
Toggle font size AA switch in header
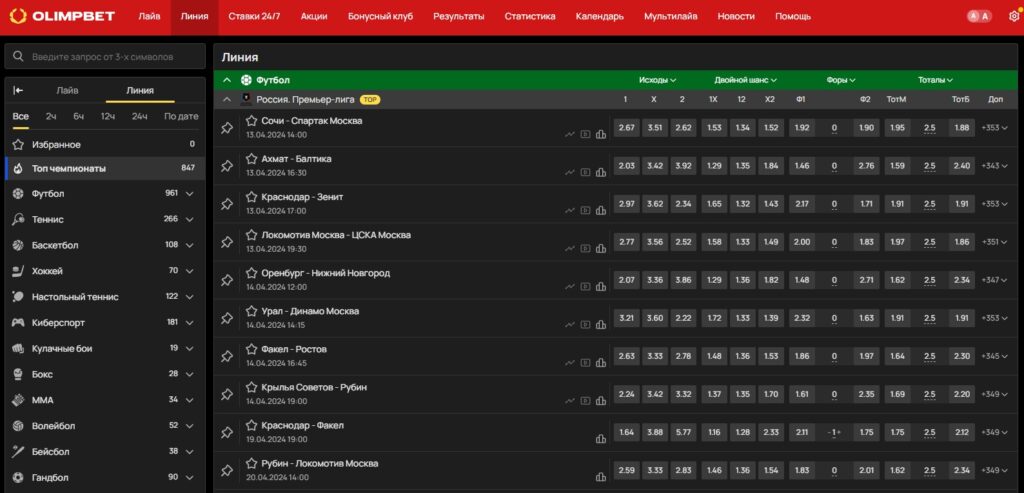coord(980,16)
